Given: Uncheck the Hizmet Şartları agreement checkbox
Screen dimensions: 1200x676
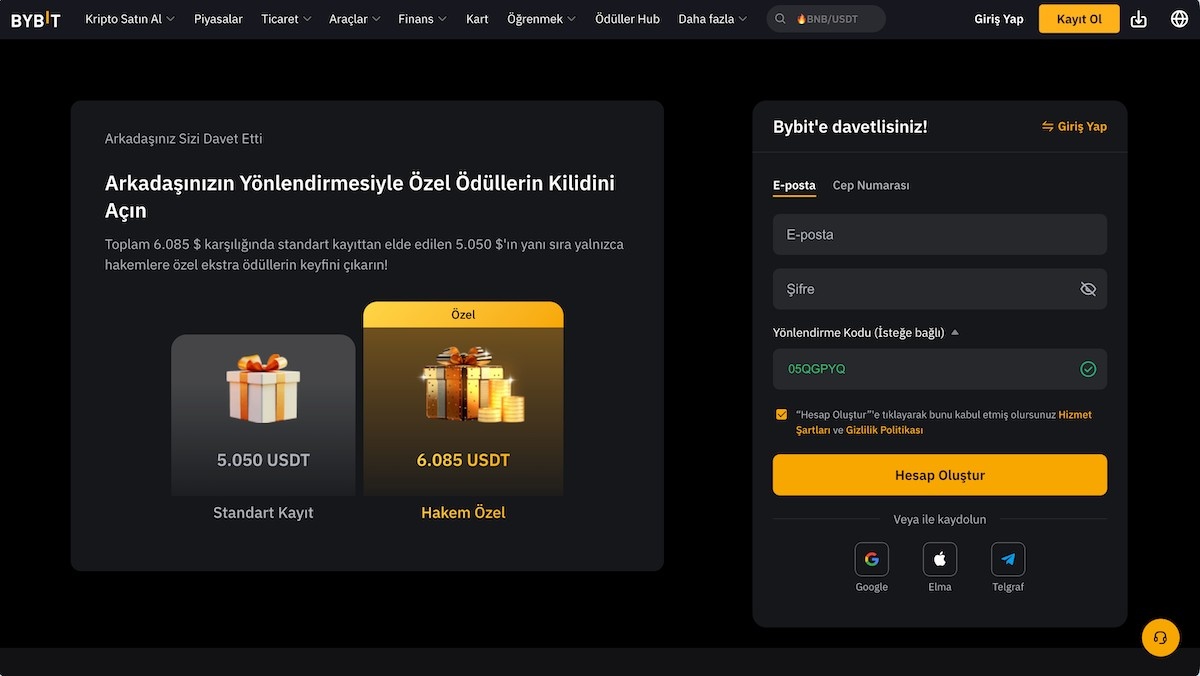Looking at the screenshot, I should (x=781, y=413).
